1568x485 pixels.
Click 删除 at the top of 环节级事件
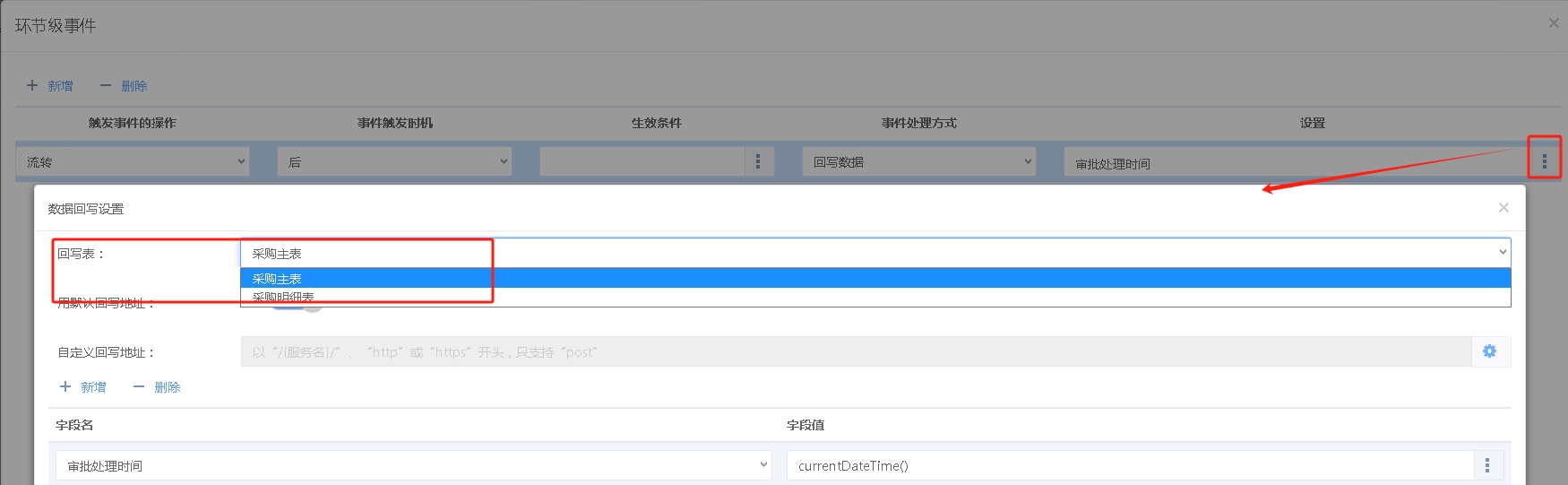pos(124,86)
